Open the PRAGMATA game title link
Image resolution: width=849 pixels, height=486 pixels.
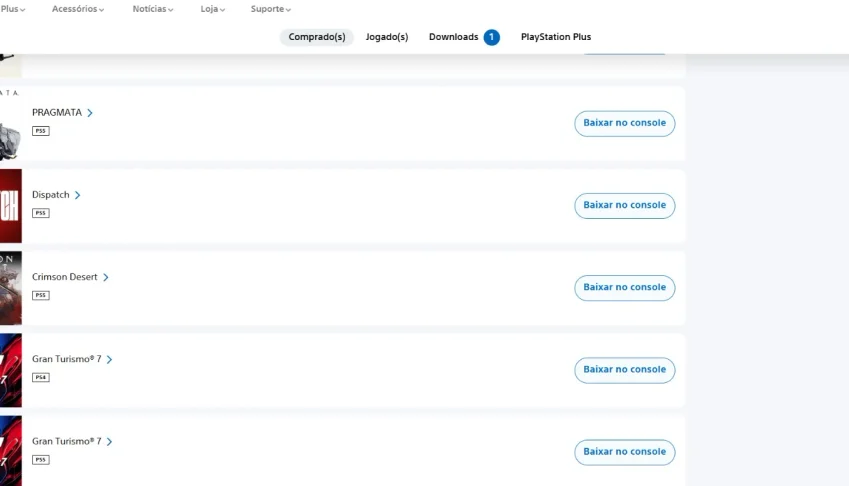pyautogui.click(x=57, y=113)
